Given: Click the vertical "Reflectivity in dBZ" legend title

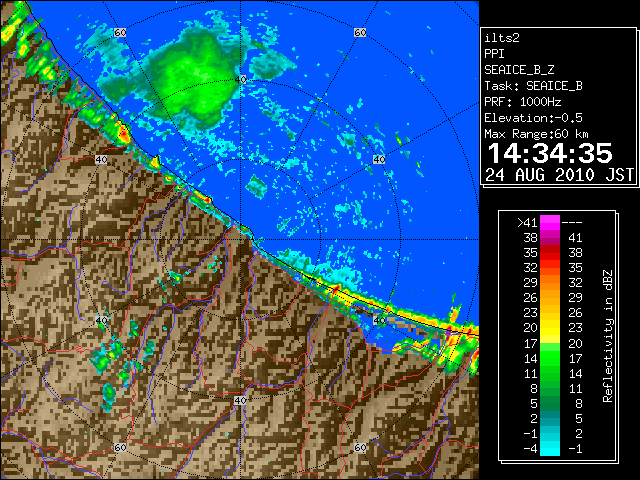Looking at the screenshot, I should click(608, 336).
